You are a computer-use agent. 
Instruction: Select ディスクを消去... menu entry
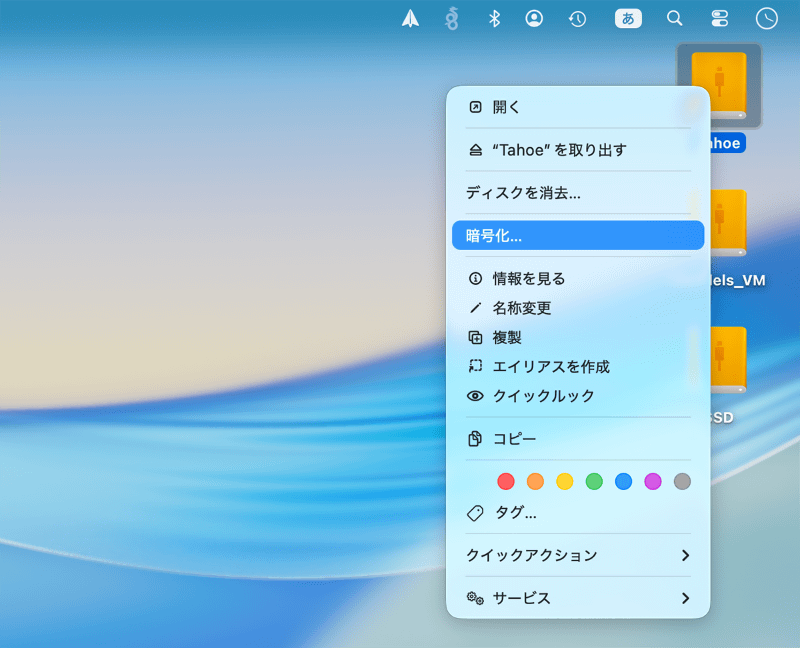[x=578, y=193]
